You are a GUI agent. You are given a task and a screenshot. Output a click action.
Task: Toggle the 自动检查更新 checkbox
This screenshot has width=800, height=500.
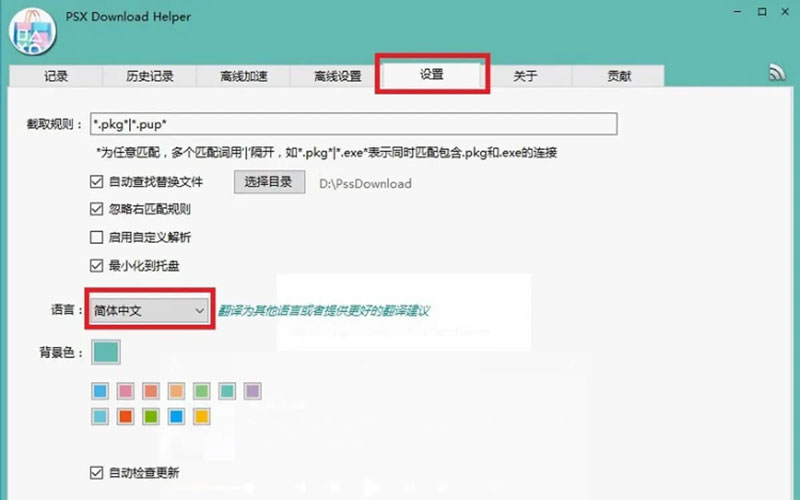tap(97, 472)
